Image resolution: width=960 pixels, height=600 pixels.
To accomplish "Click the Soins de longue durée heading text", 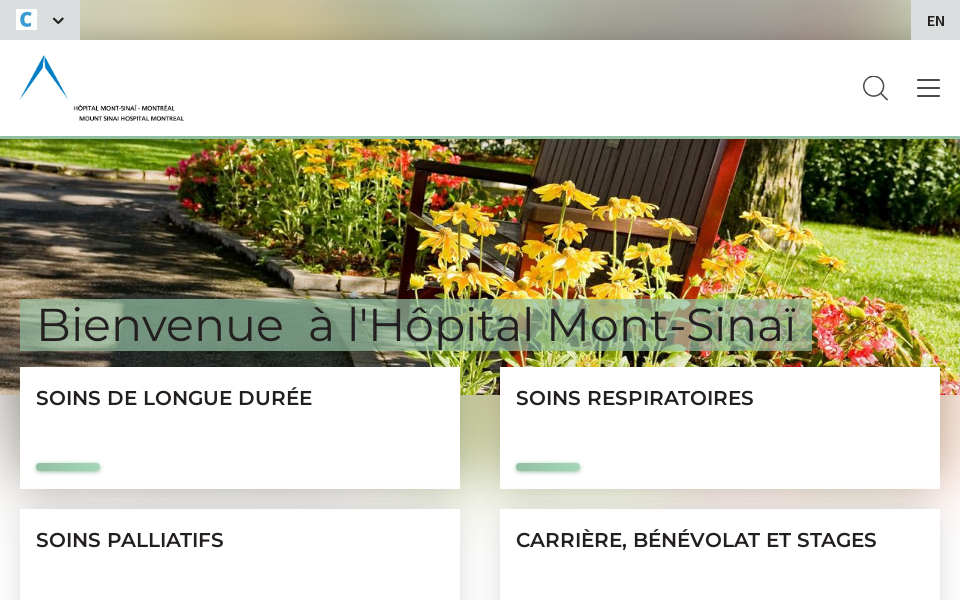I will click(174, 398).
